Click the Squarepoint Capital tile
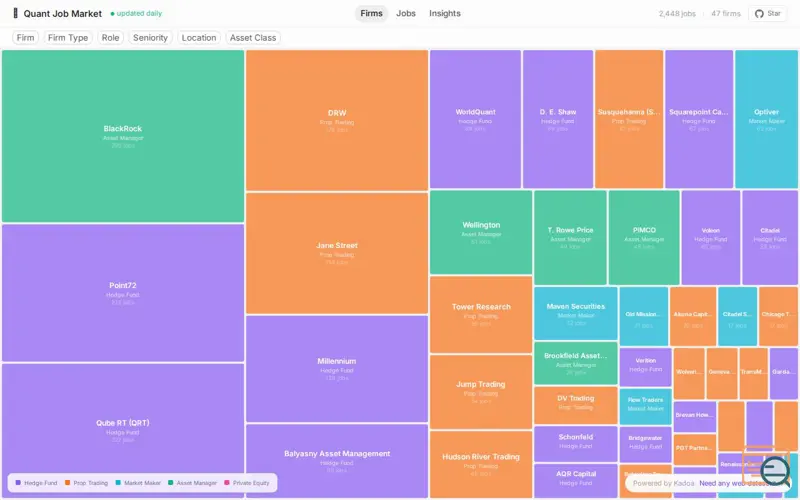The image size is (800, 500). (x=698, y=119)
